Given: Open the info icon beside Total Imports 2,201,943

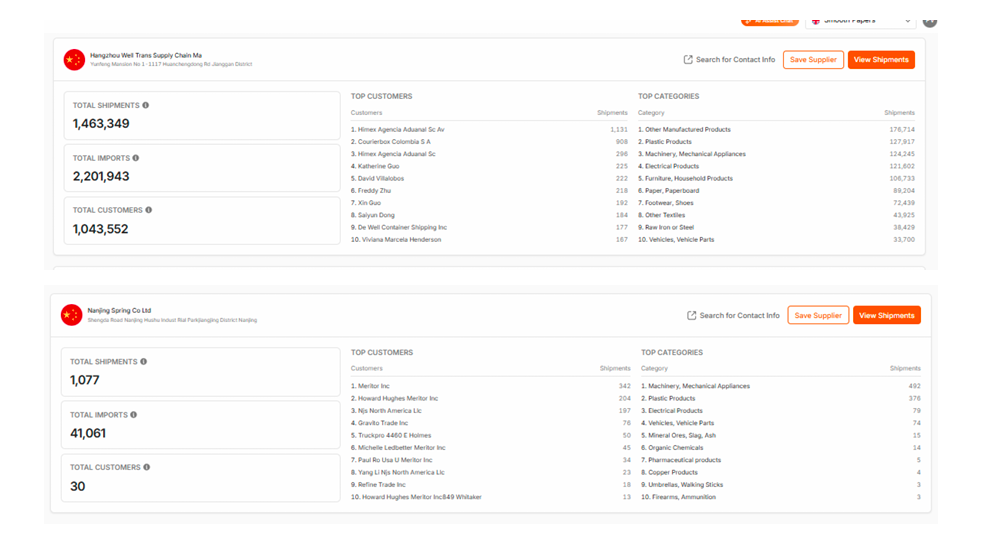Looking at the screenshot, I should coord(135,158).
